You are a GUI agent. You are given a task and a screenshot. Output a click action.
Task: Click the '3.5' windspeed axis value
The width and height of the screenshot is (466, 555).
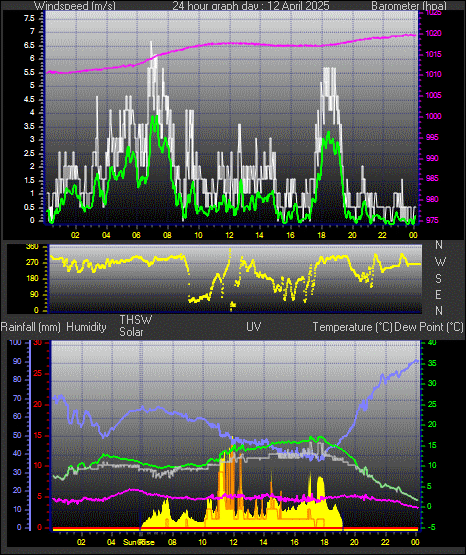[29, 126]
